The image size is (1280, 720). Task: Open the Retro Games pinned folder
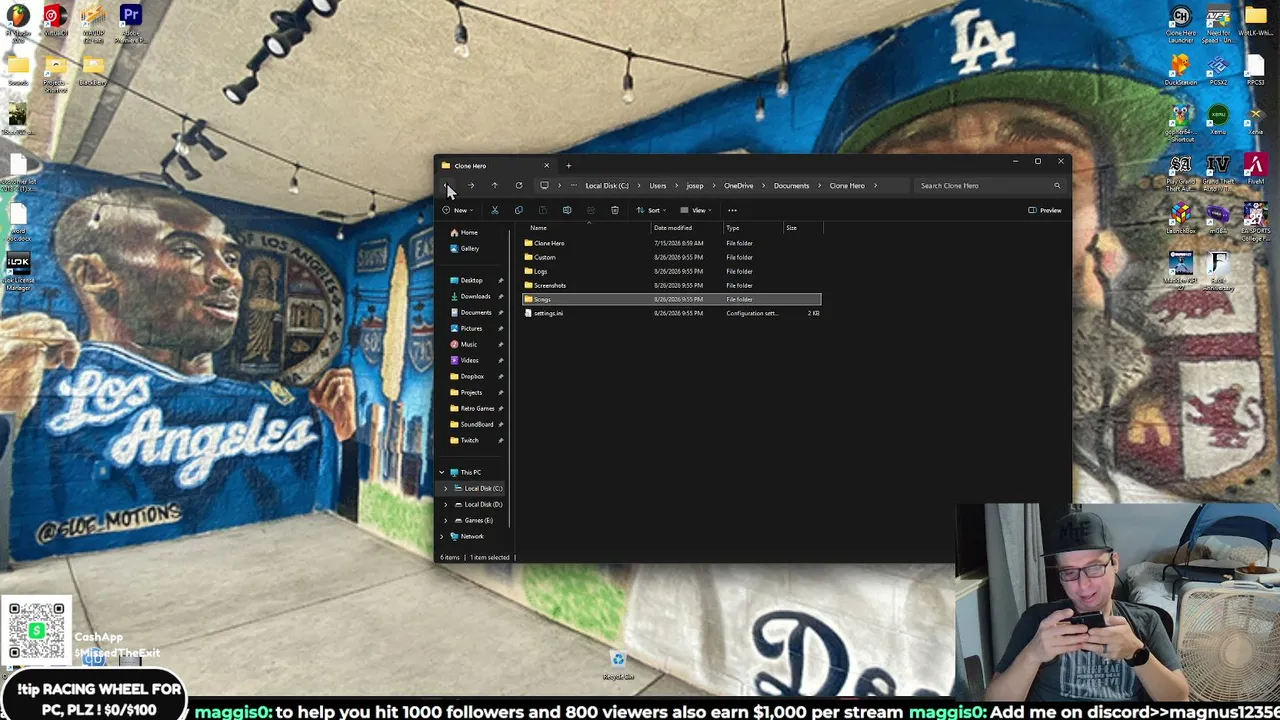pyautogui.click(x=477, y=408)
